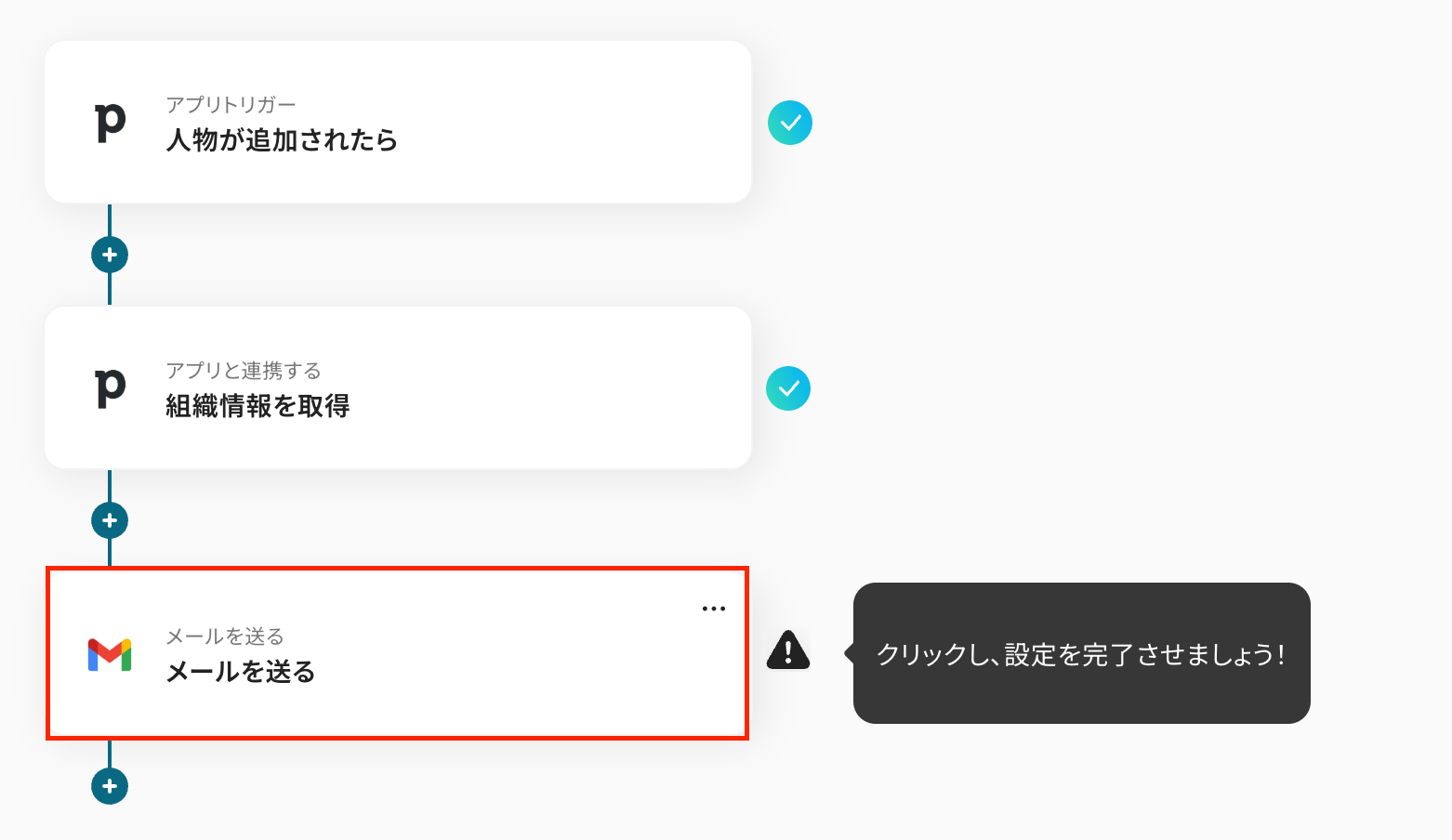Open the 組織情報を取得 step title
The width and height of the screenshot is (1452, 840).
coord(257,406)
